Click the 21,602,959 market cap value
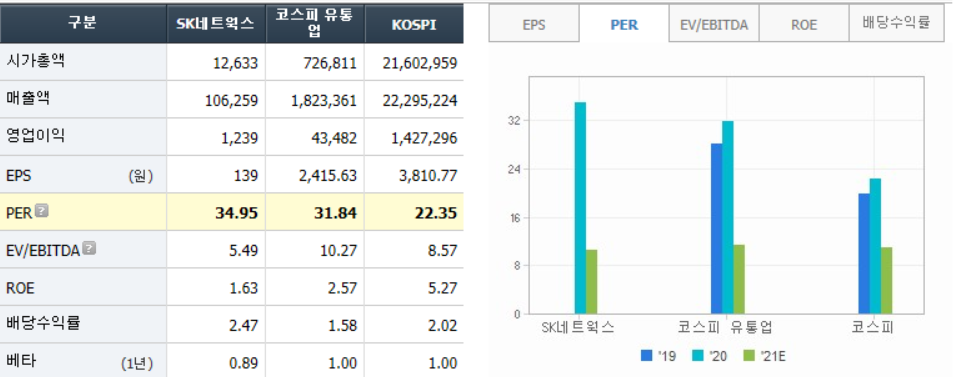The height and width of the screenshot is (377, 956). pyautogui.click(x=421, y=63)
